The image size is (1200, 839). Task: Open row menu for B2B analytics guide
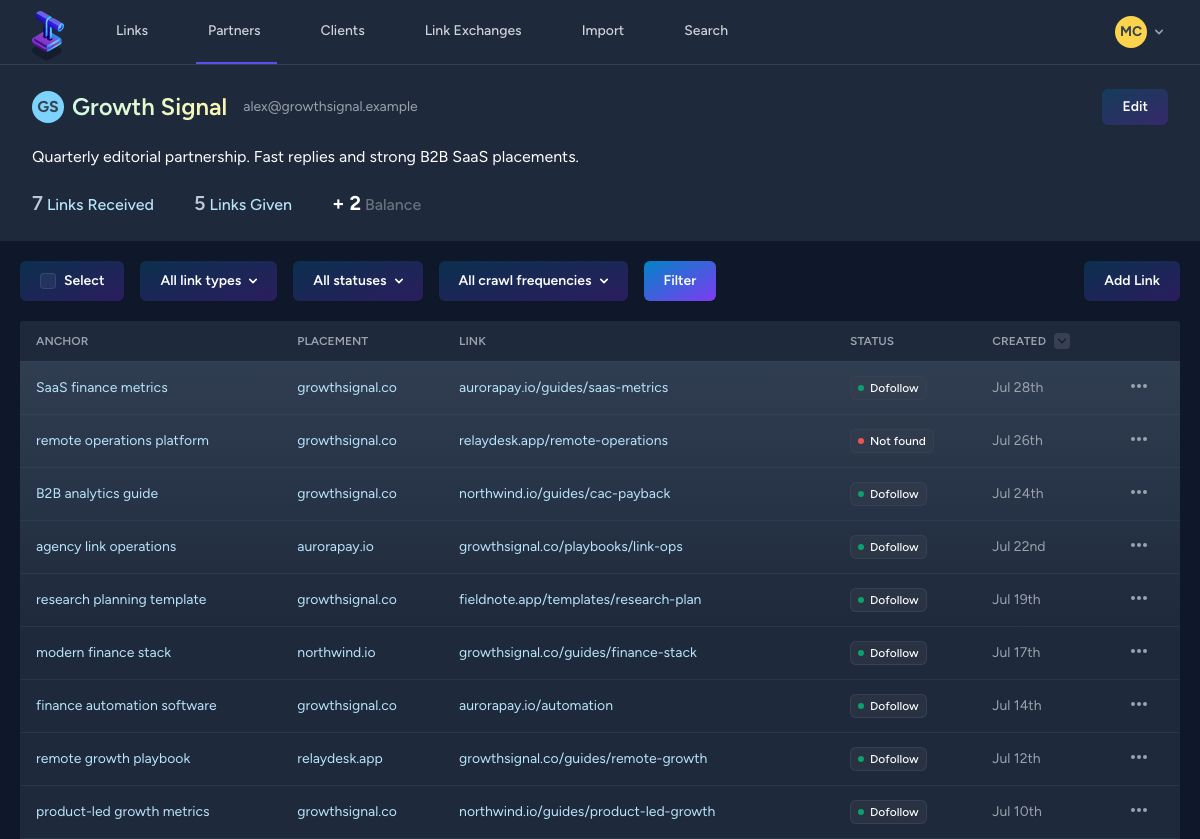[x=1139, y=493]
